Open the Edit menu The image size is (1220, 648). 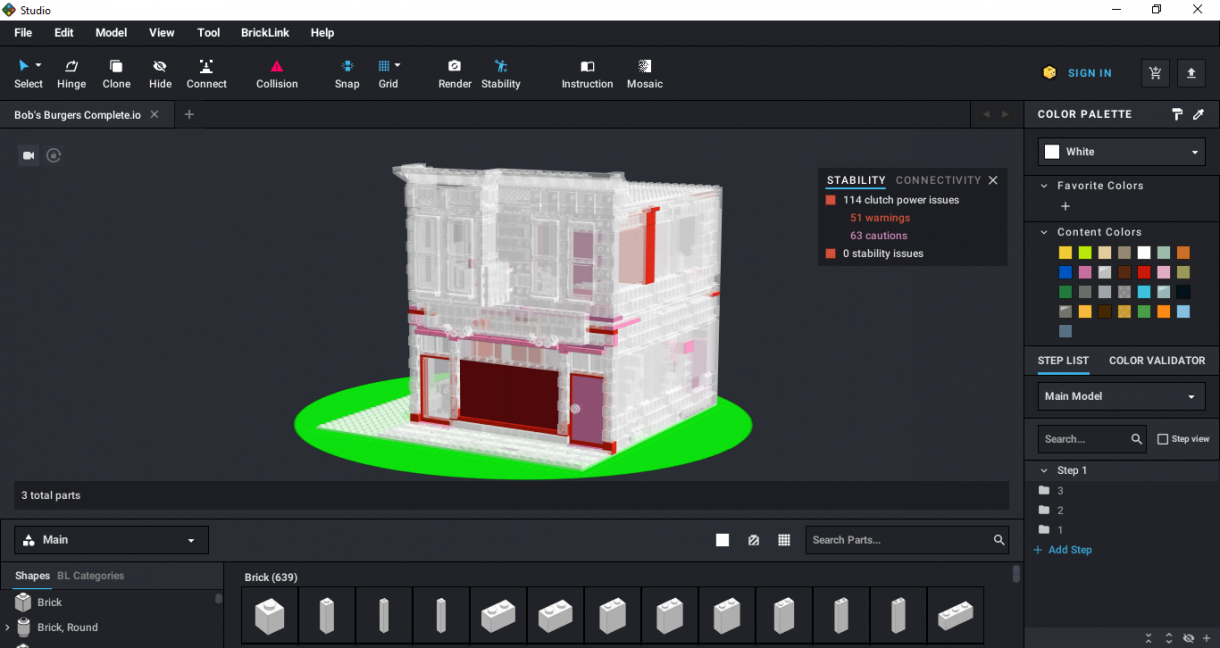pos(64,33)
